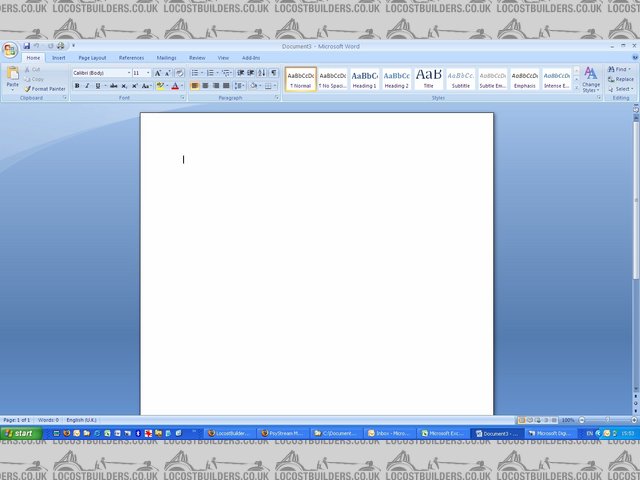Image resolution: width=640 pixels, height=480 pixels.
Task: Click the Windows start button
Action: click(21, 433)
